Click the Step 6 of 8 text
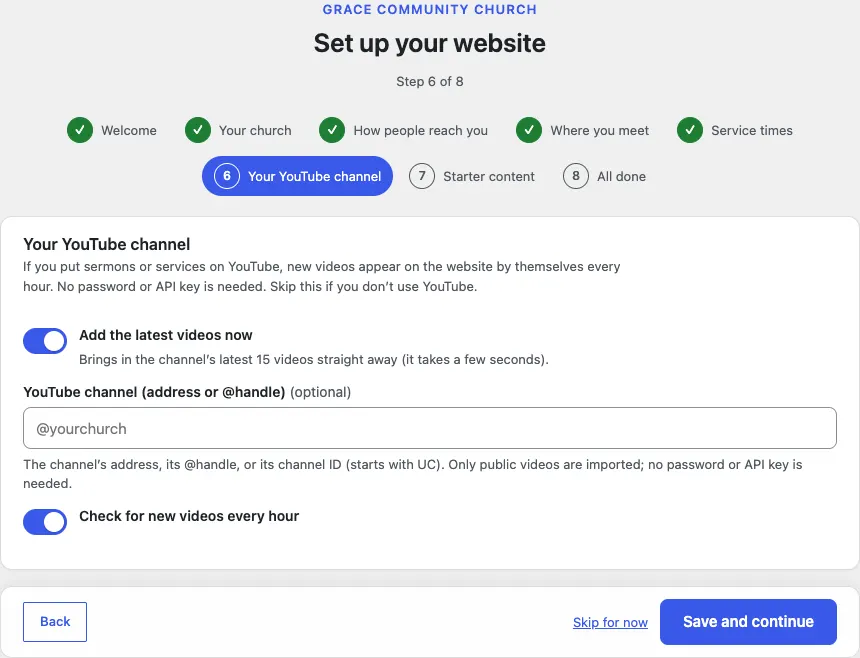Viewport: 860px width, 658px height. point(429,82)
